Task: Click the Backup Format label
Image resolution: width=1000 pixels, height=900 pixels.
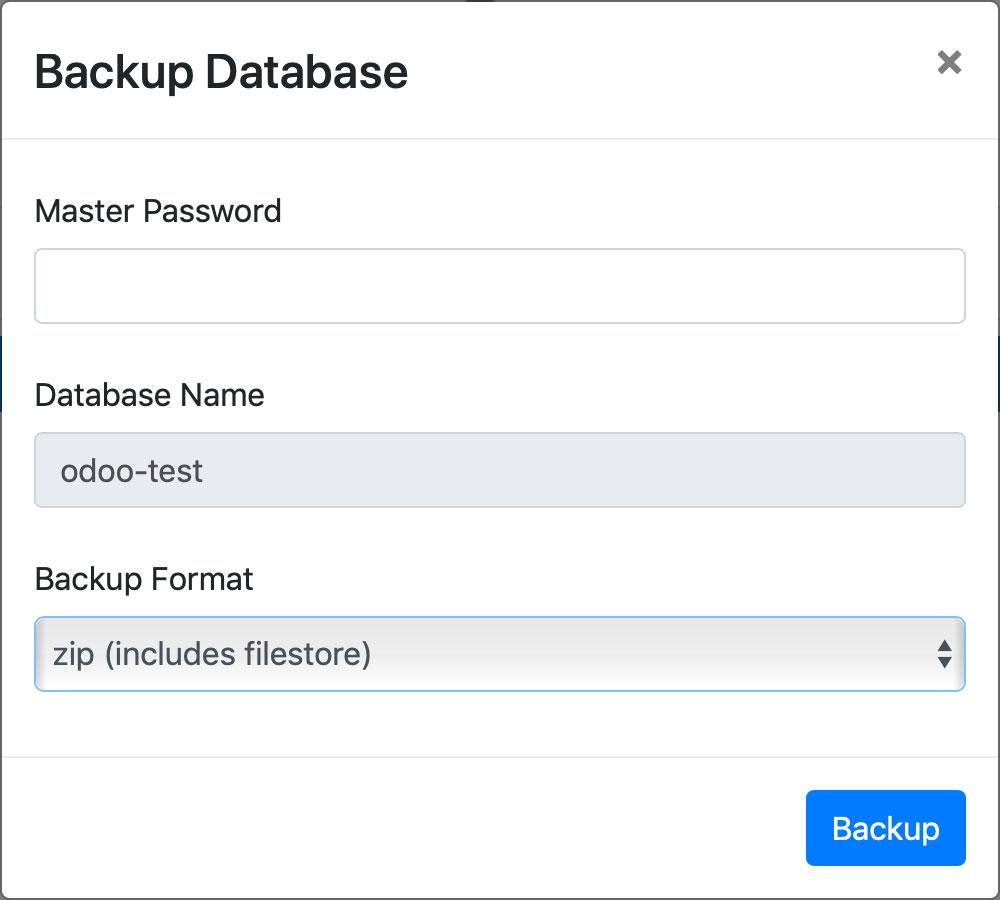Action: 144,579
